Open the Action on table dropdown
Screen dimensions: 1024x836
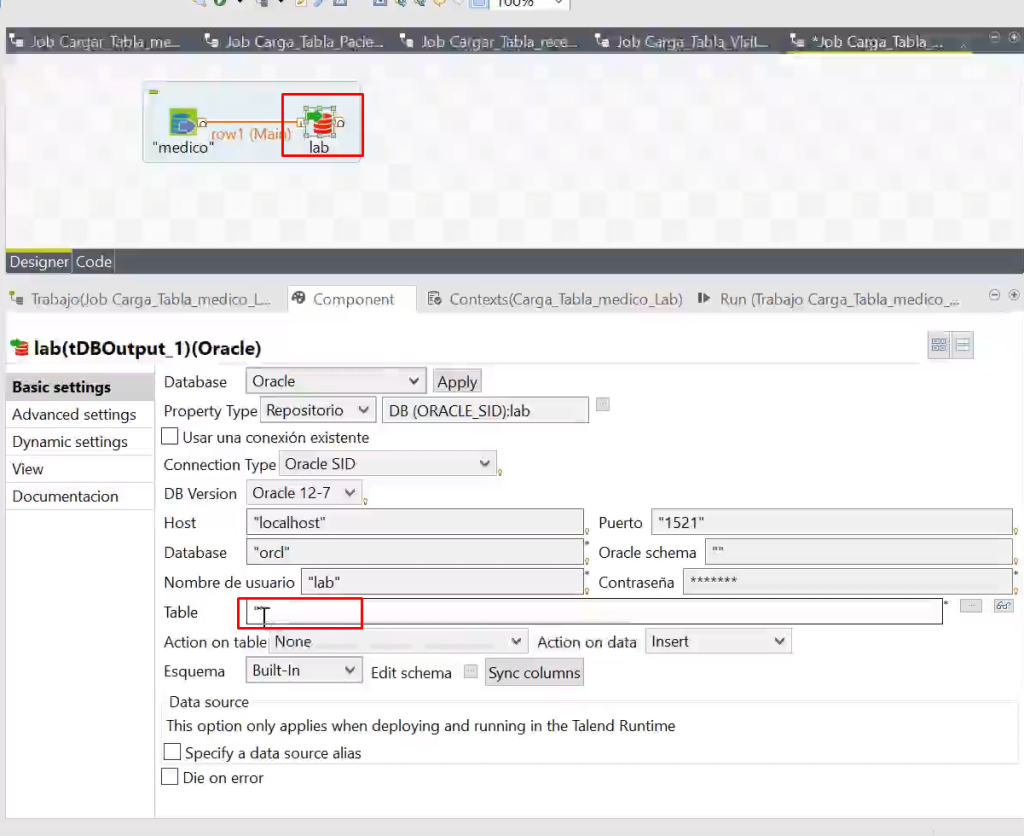point(398,641)
